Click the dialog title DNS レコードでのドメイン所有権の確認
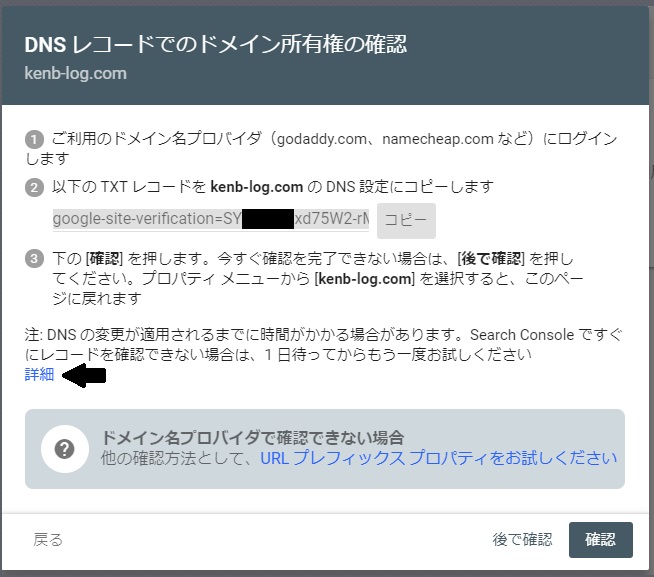Viewport: 654px width, 577px height. pos(216,44)
